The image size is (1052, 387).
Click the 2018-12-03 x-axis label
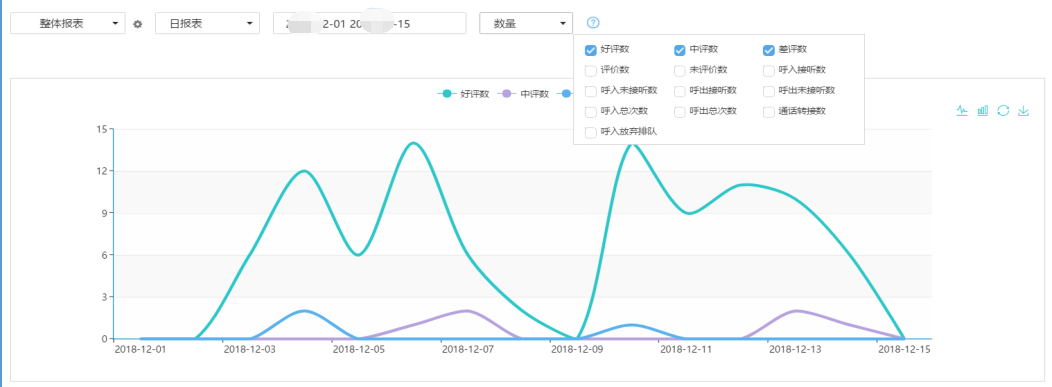tap(250, 349)
